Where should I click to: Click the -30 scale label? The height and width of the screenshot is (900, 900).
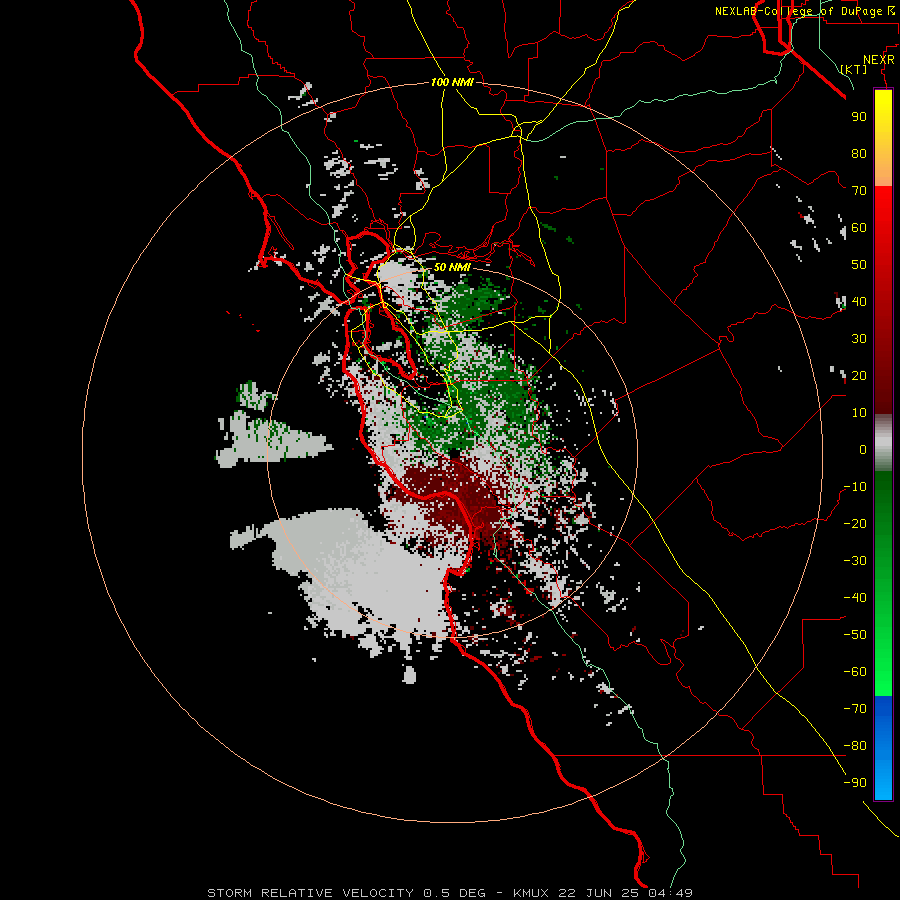click(x=855, y=561)
